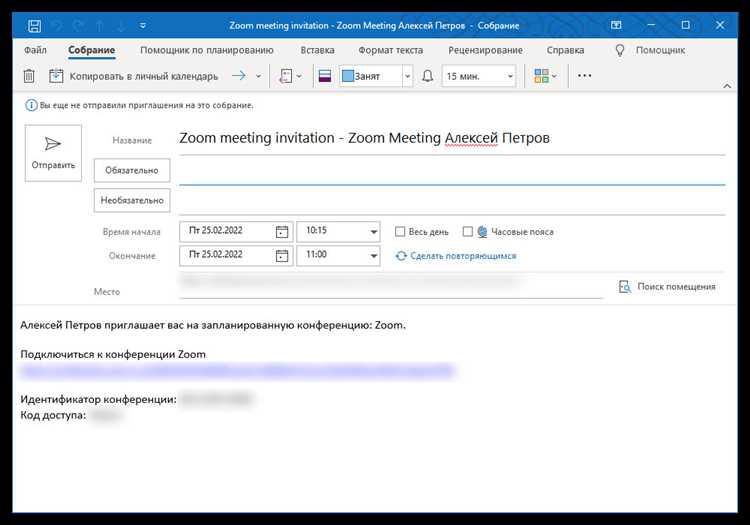Open the Рецензирование tab
Viewport: 750px width, 525px height.
tap(485, 50)
